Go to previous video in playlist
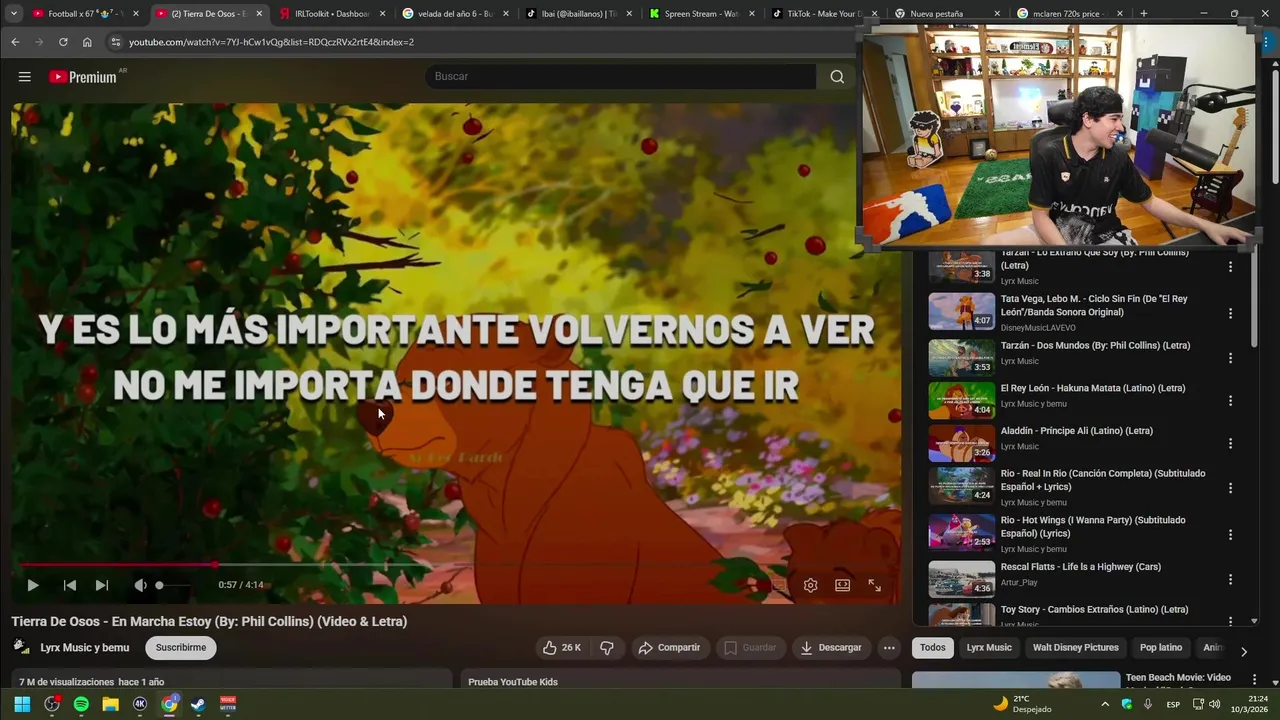Screen dimensions: 1280x720 coord(69,585)
